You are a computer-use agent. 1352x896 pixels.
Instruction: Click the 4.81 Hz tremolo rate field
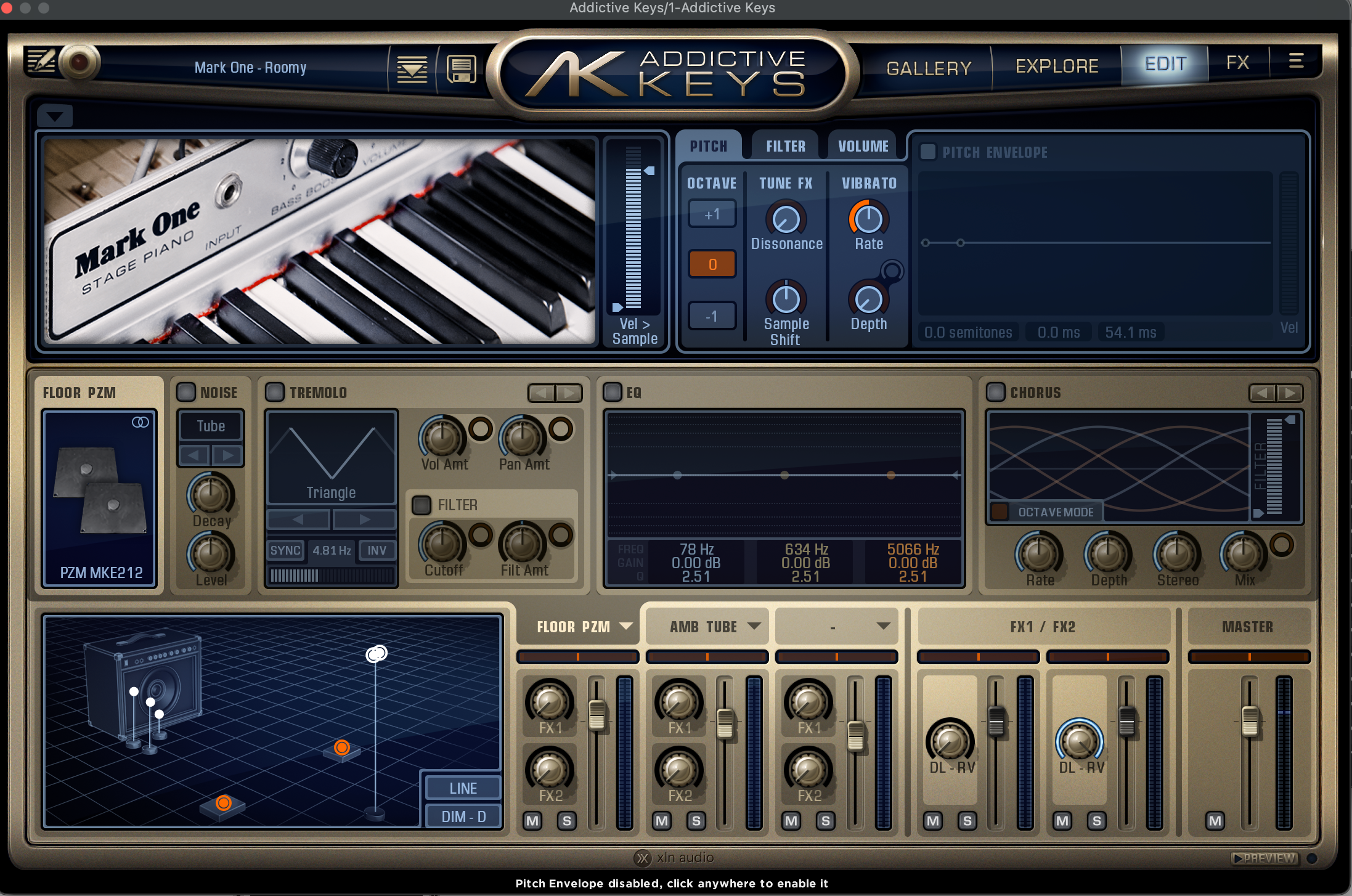[x=332, y=550]
